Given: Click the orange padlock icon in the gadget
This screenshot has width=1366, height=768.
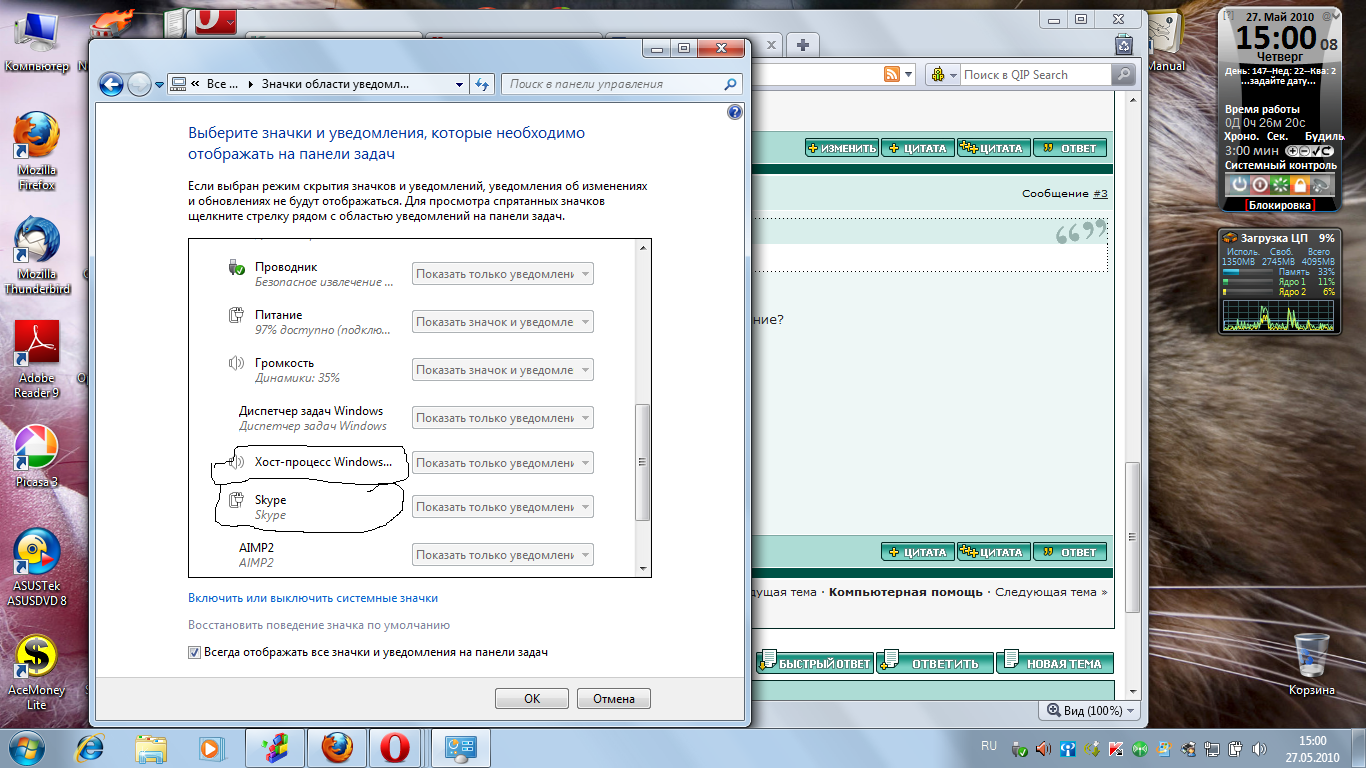Looking at the screenshot, I should (1300, 185).
